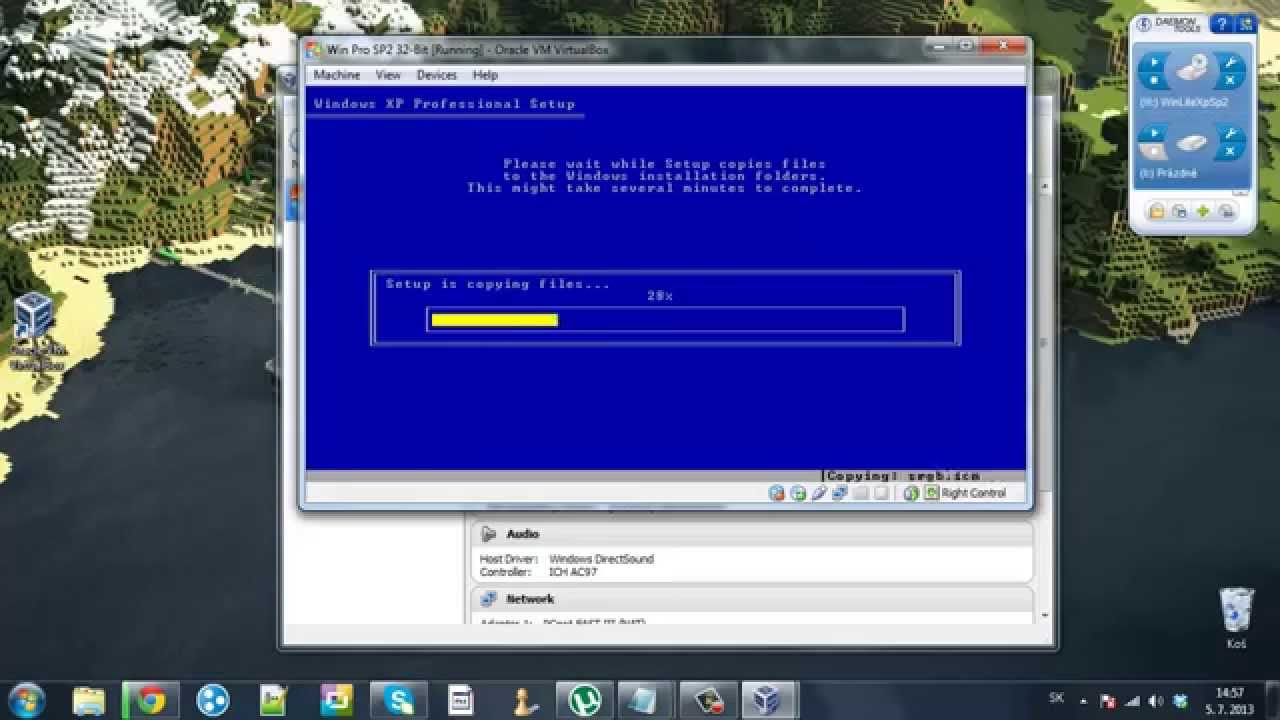The width and height of the screenshot is (1280, 720).
Task: Open the Machine menu in VirtualBox
Action: [336, 75]
